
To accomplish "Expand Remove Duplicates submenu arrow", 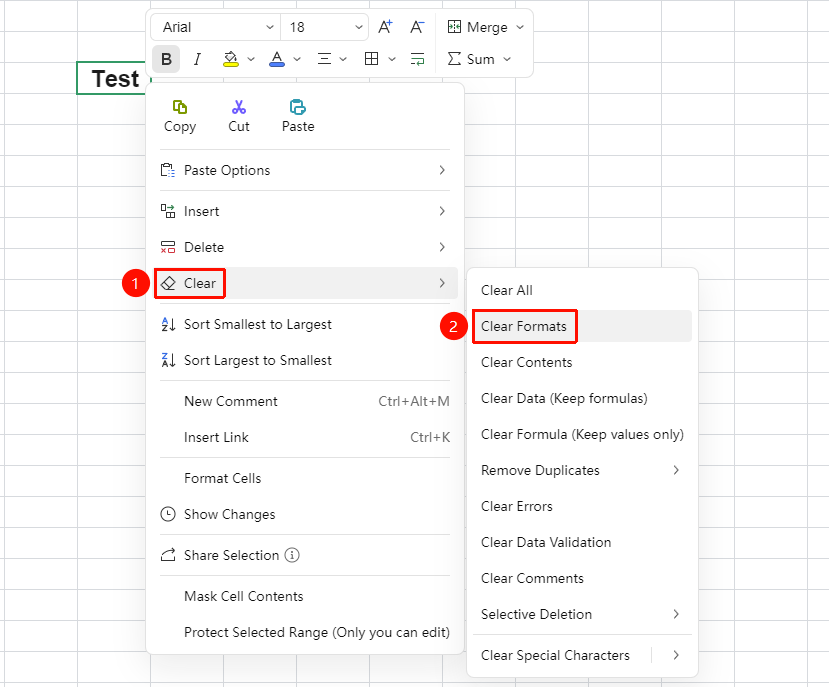I will 676,470.
